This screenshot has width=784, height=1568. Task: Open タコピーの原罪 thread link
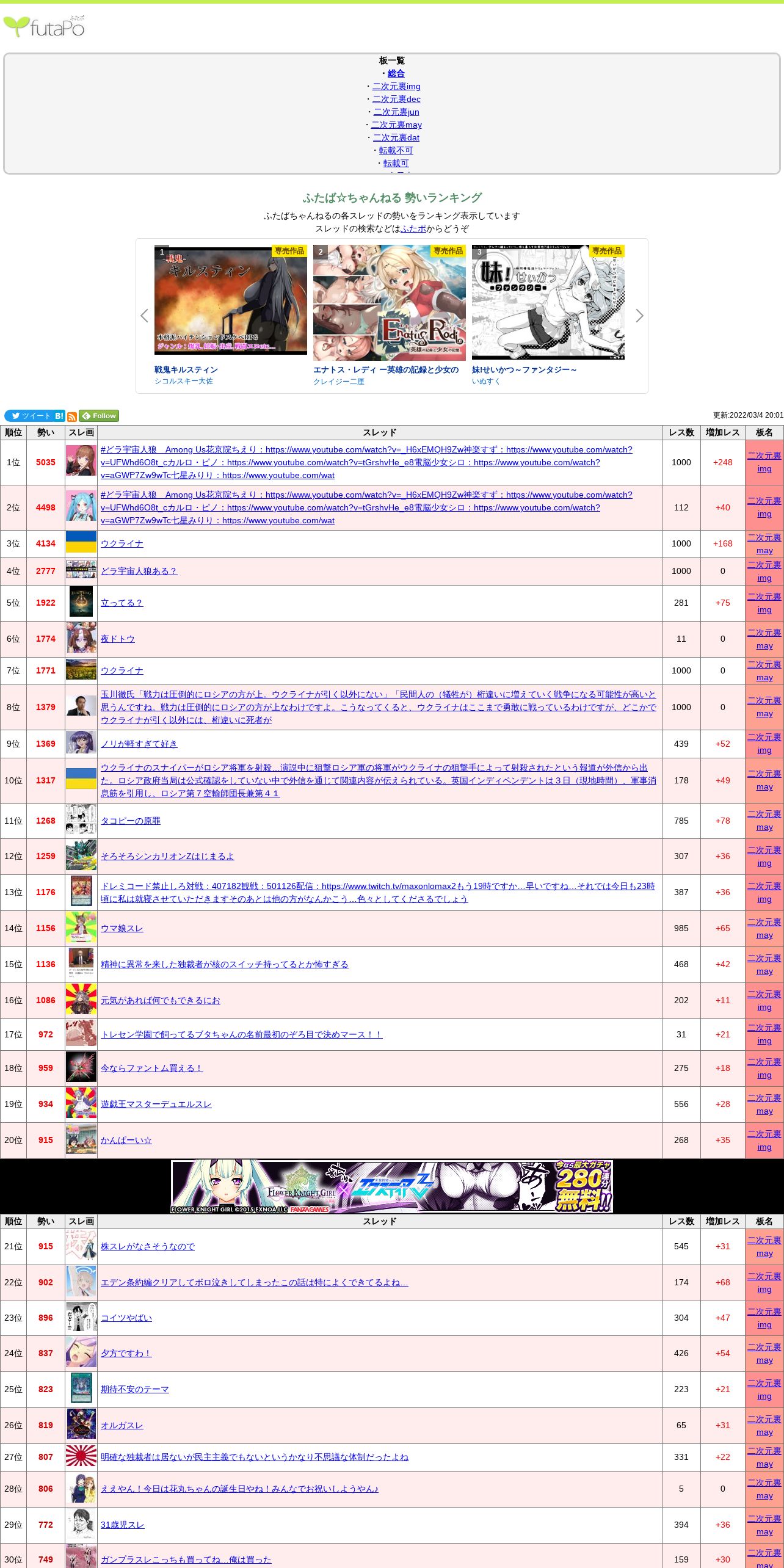(131, 821)
